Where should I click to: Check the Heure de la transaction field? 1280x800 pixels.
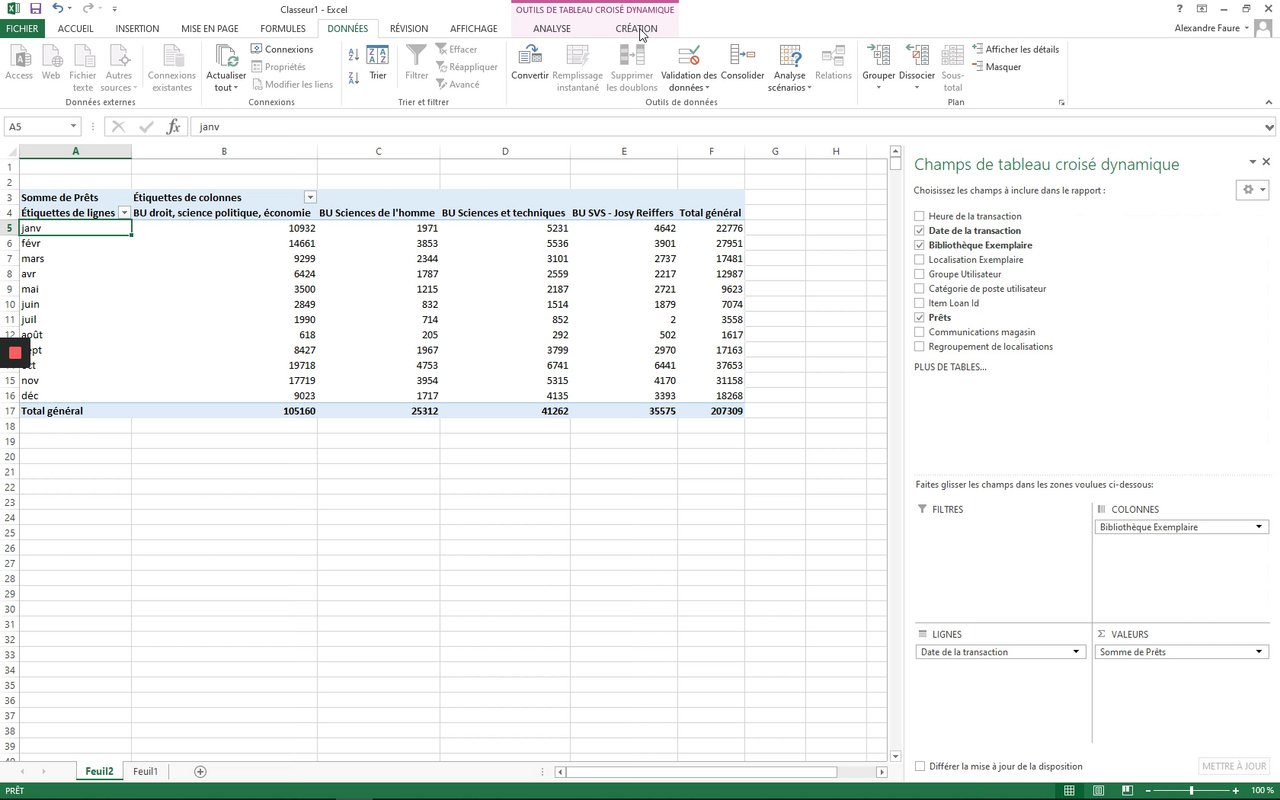[x=919, y=216]
